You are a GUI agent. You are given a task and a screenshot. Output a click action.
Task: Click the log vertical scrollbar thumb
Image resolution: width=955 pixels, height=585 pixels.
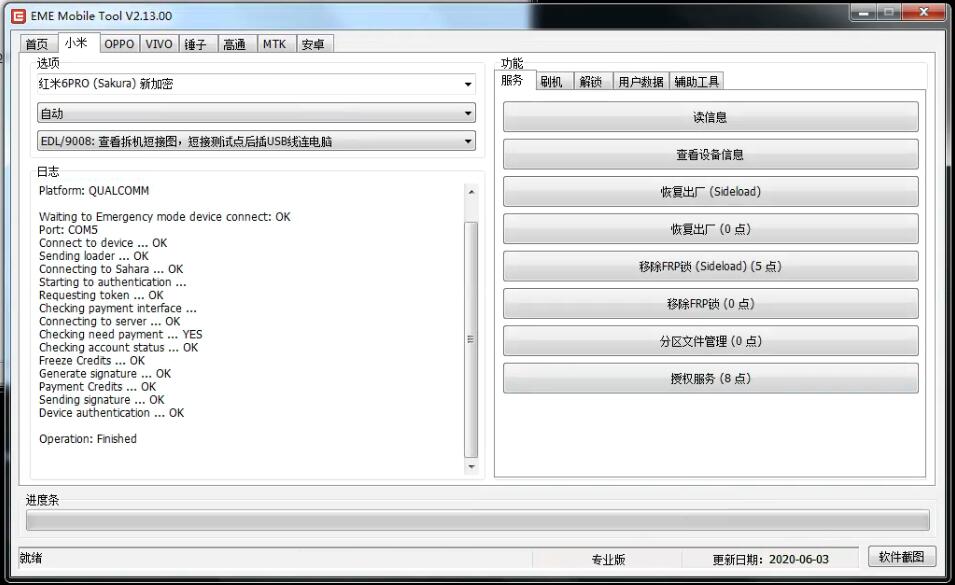click(471, 339)
